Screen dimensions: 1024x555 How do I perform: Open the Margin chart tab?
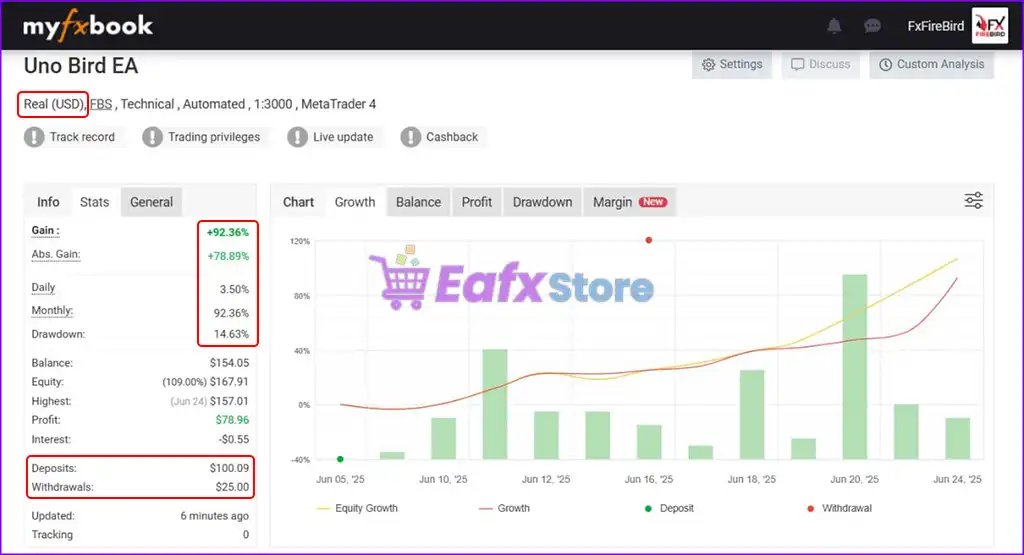click(x=629, y=202)
